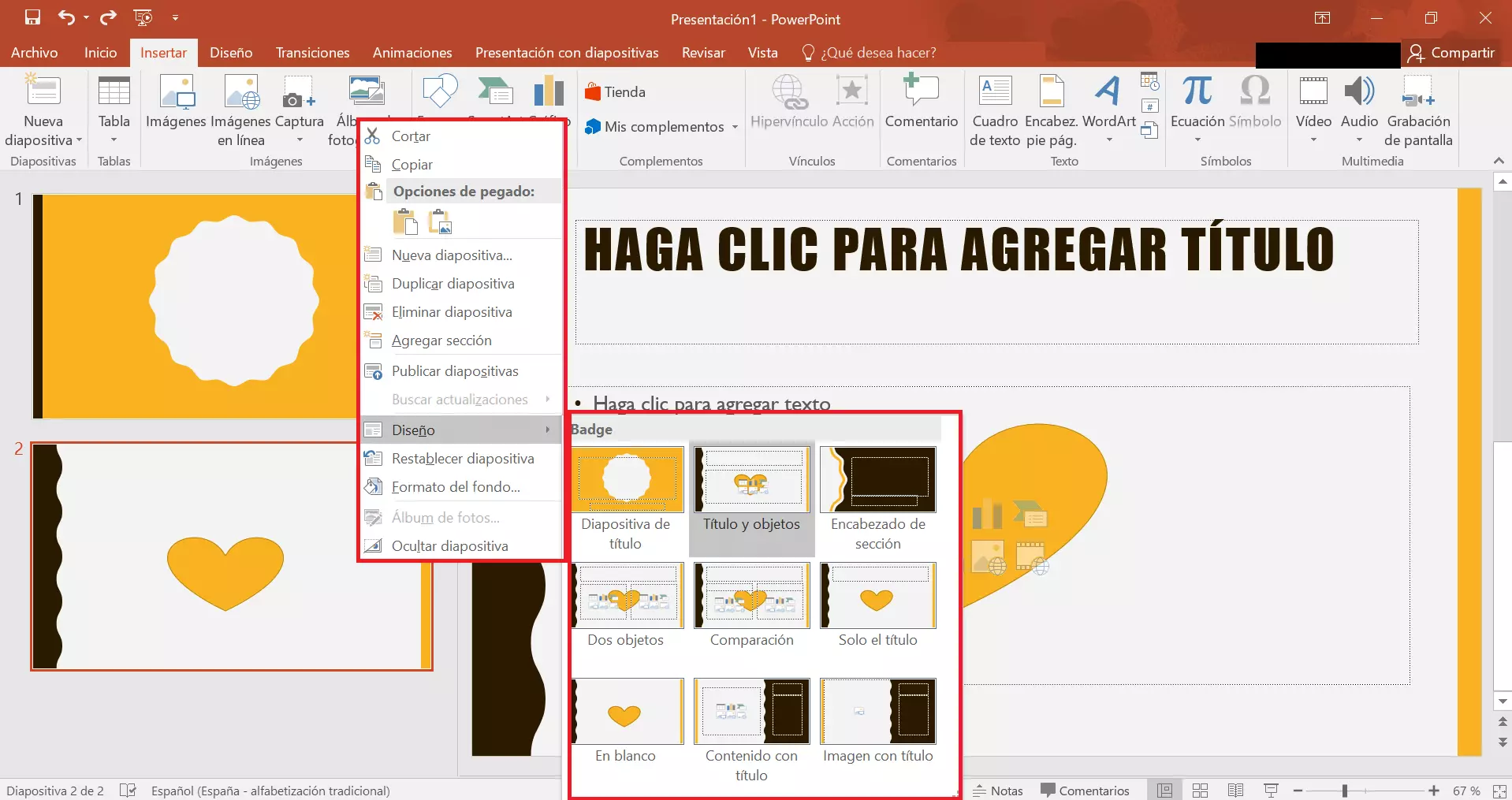This screenshot has width=1512, height=800.
Task: Select the Solo el título layout
Action: [x=877, y=605]
